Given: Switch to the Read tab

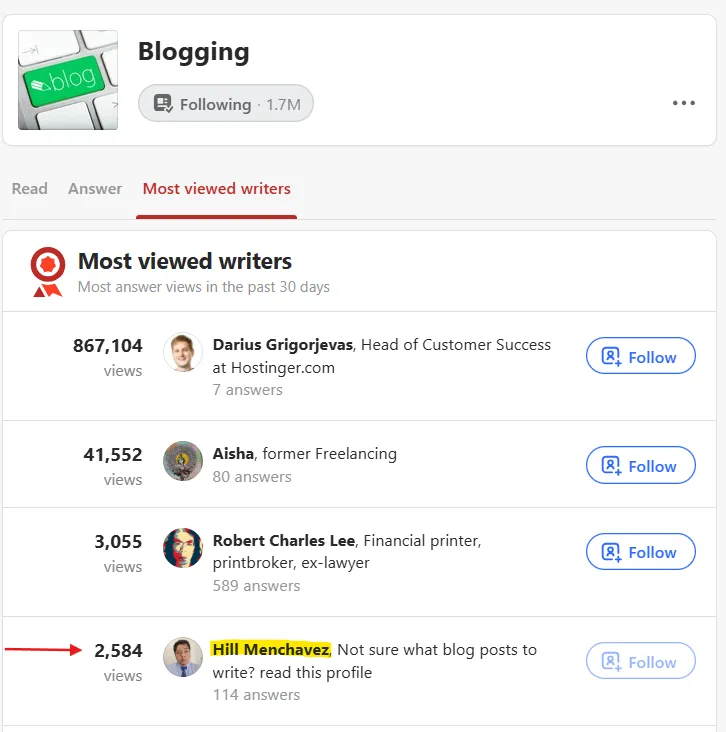Looking at the screenshot, I should (x=30, y=188).
